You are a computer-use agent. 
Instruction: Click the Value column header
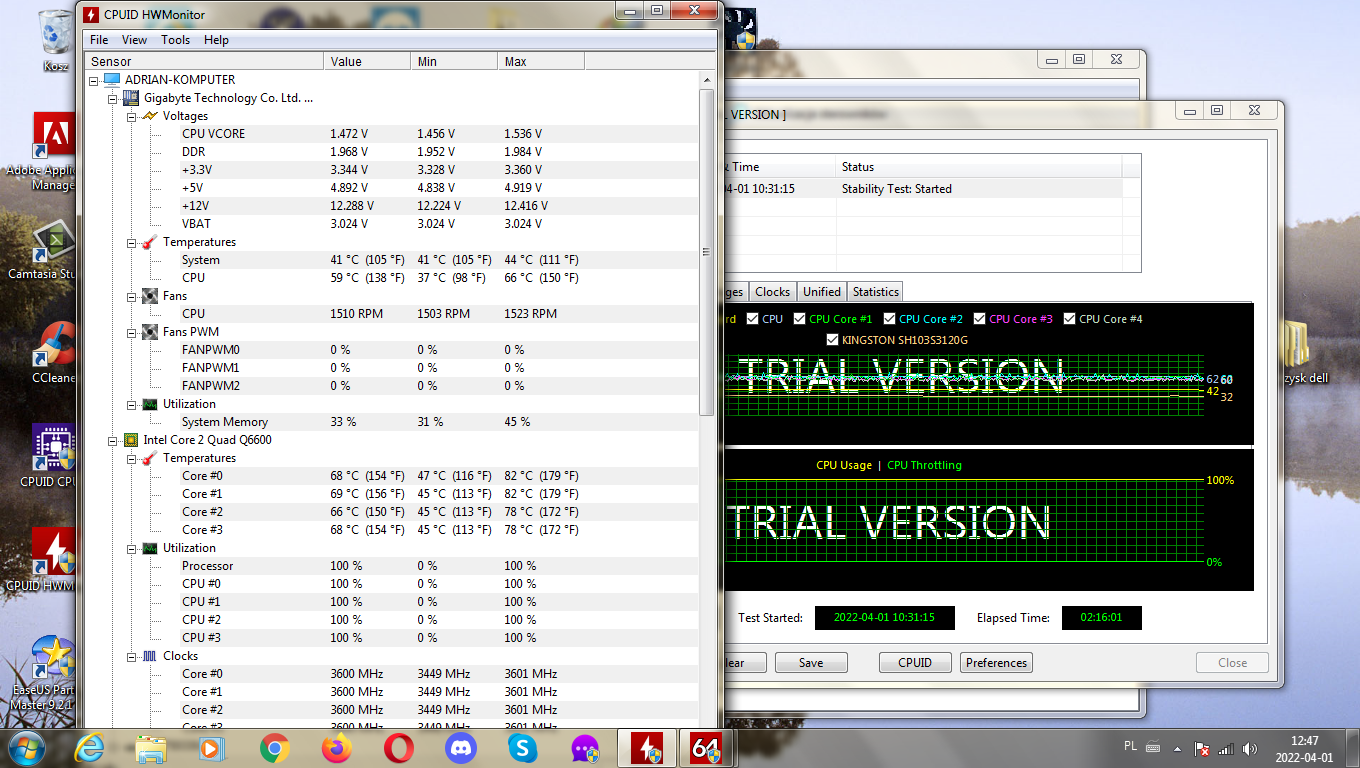(368, 62)
